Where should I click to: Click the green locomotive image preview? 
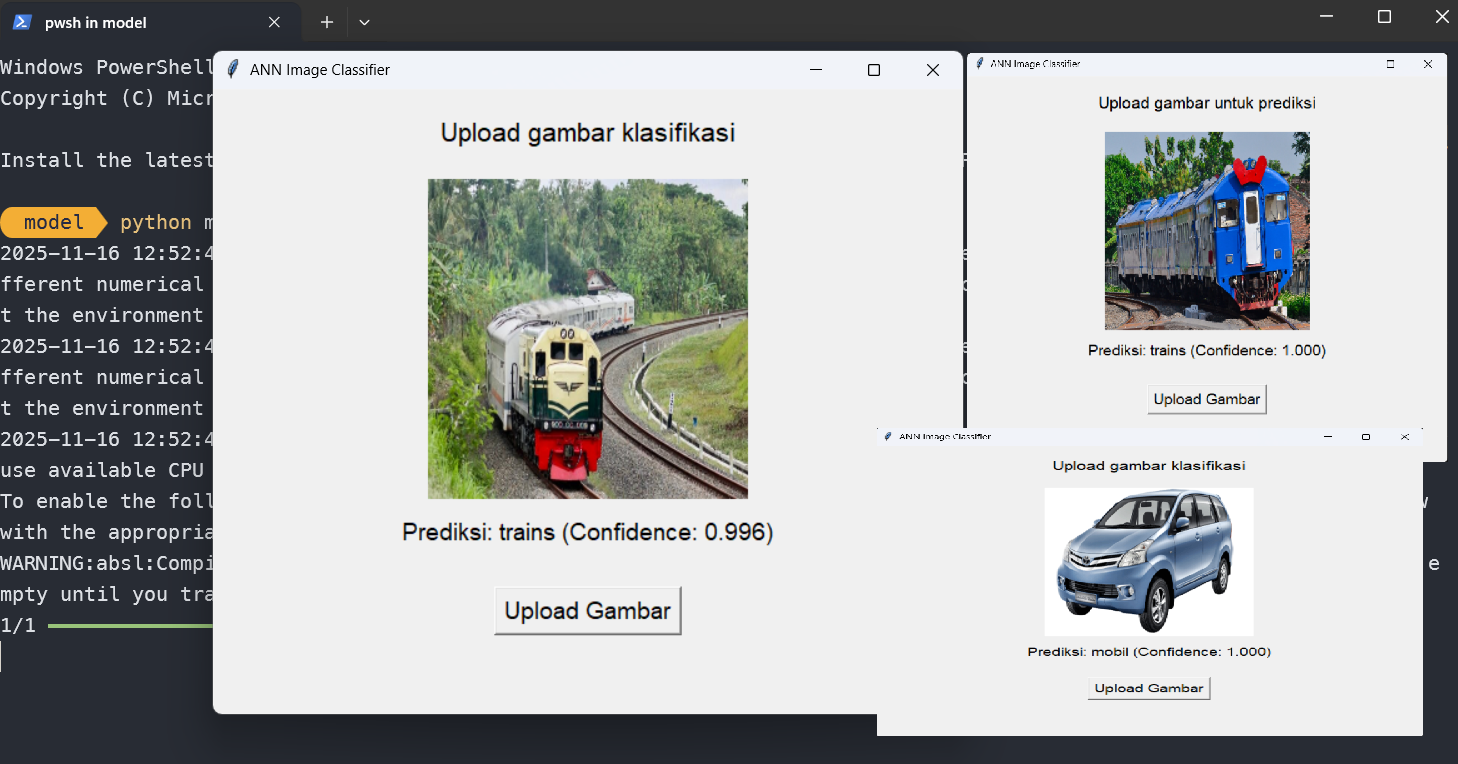(x=587, y=339)
